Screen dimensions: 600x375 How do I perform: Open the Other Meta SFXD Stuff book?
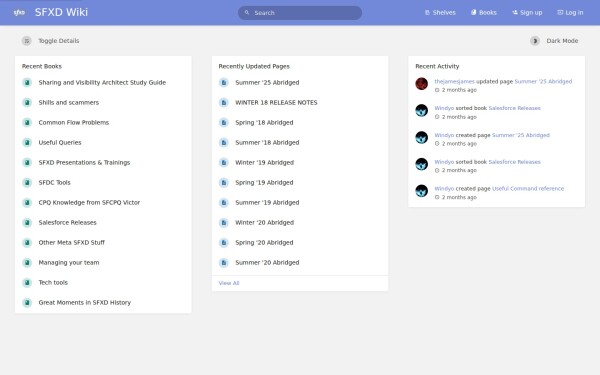pos(72,243)
